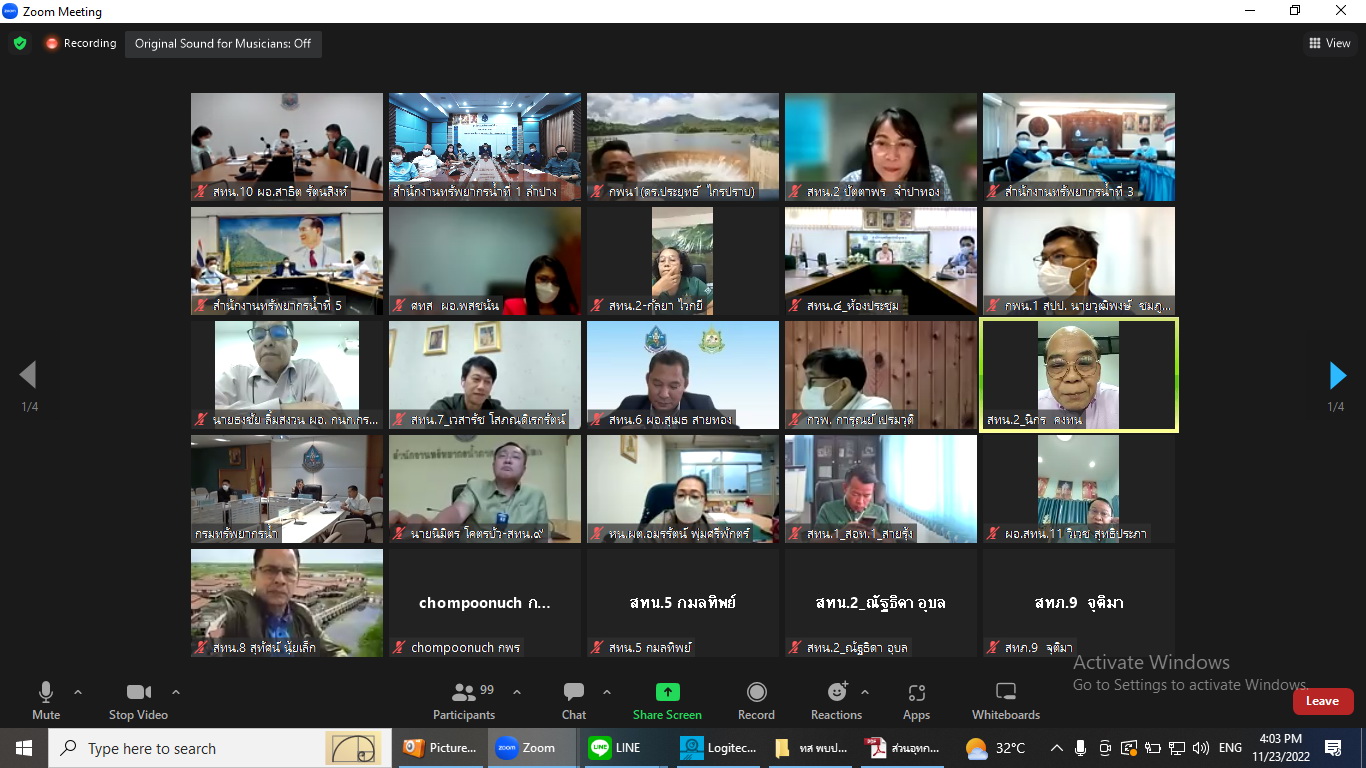
Task: Select the สทน.2_ณัฐธิดา อุบล tile
Action: coord(881,603)
